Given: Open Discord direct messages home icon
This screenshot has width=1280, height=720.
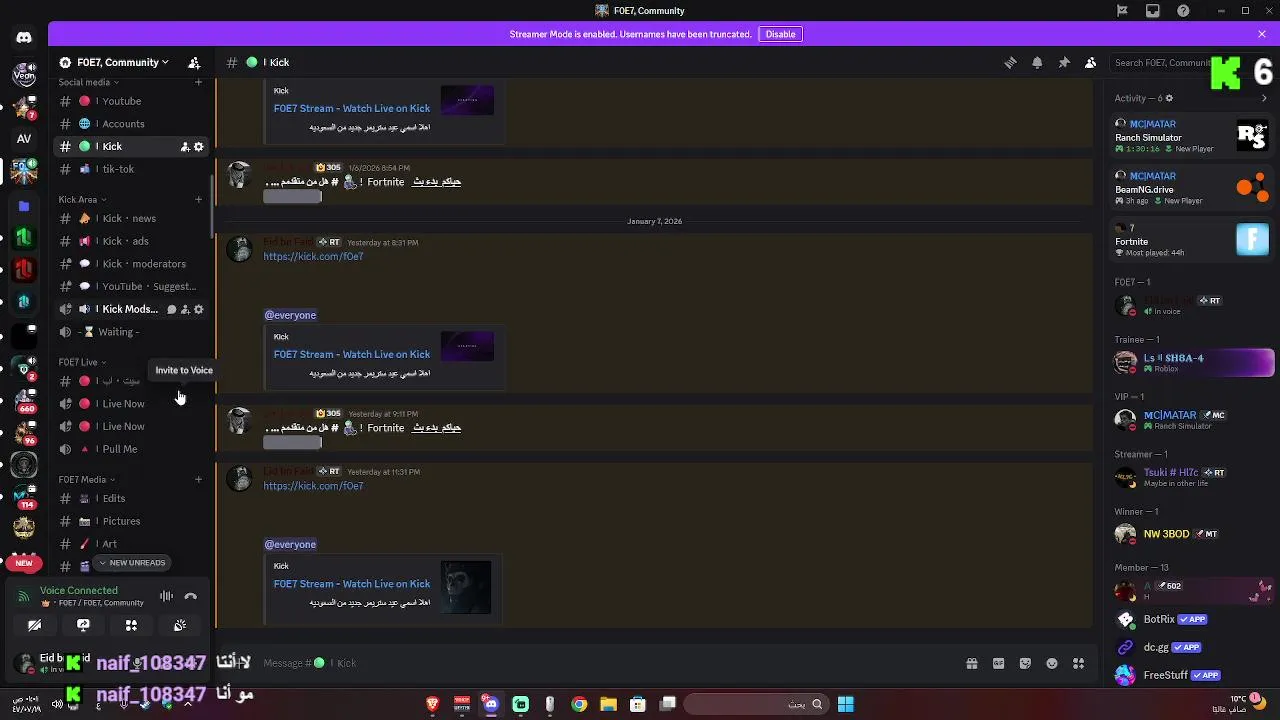Looking at the screenshot, I should (x=24, y=38).
